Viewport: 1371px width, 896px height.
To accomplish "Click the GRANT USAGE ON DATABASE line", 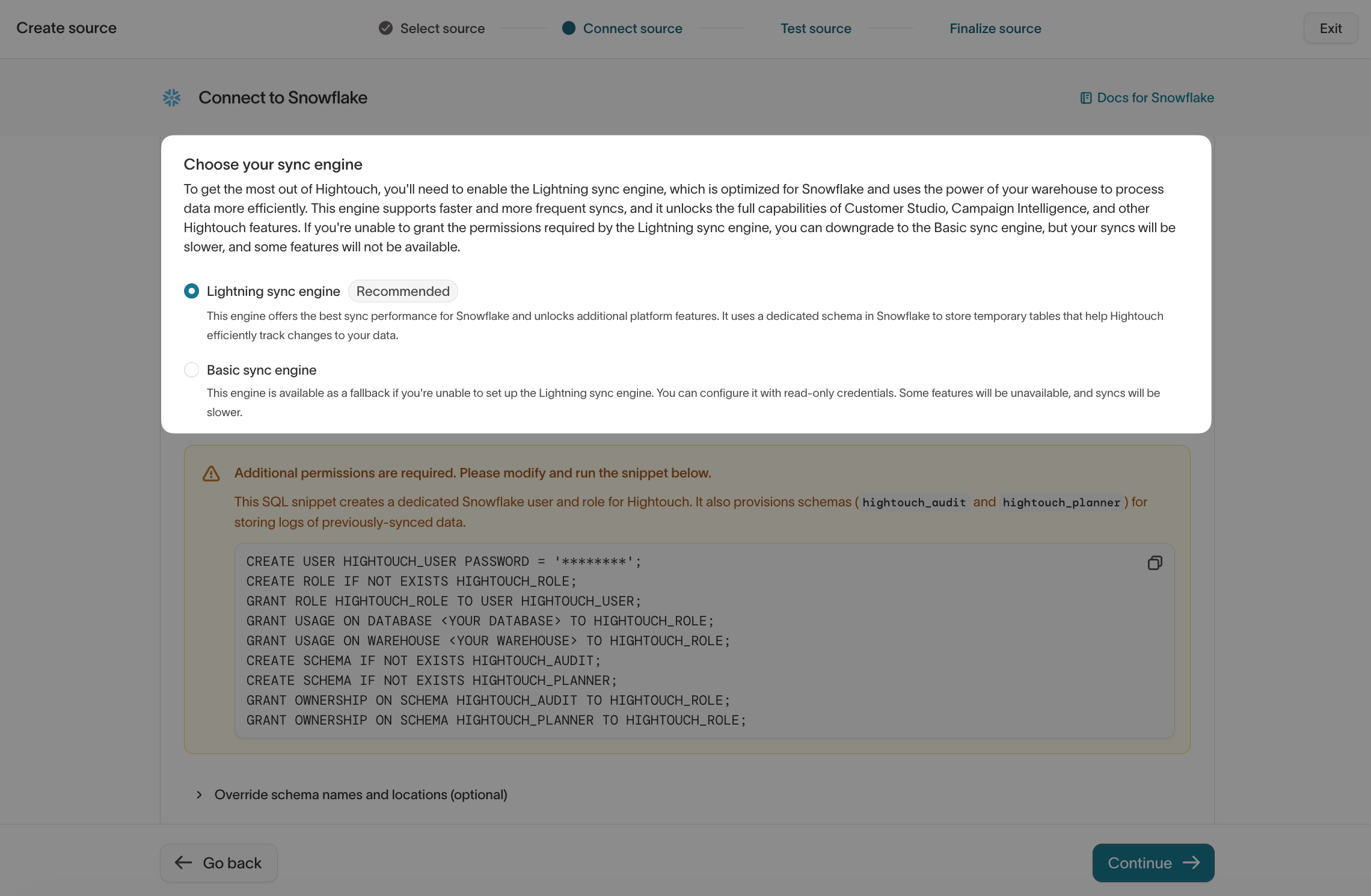I will coord(480,621).
